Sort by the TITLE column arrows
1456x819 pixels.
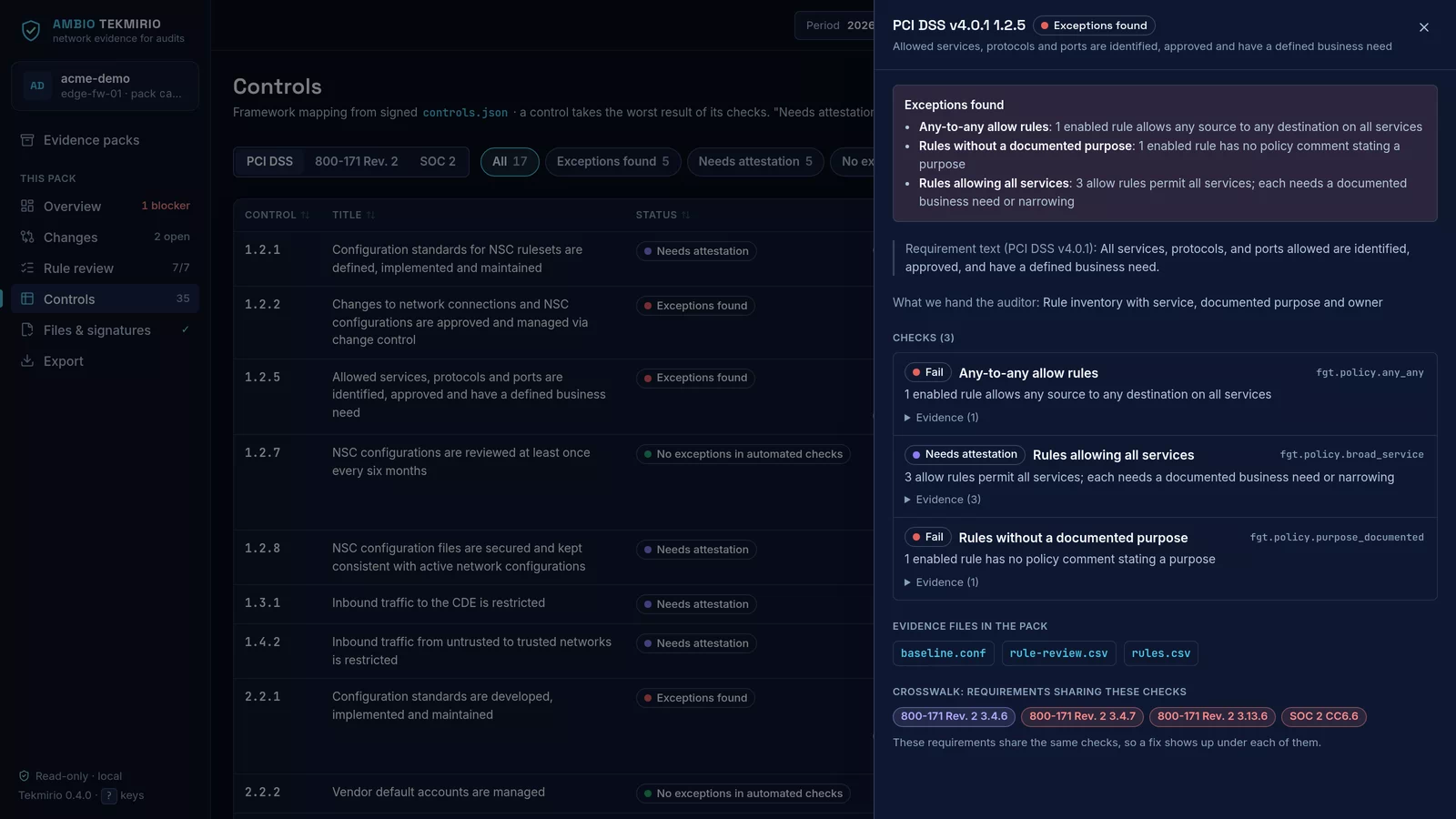pos(370,216)
